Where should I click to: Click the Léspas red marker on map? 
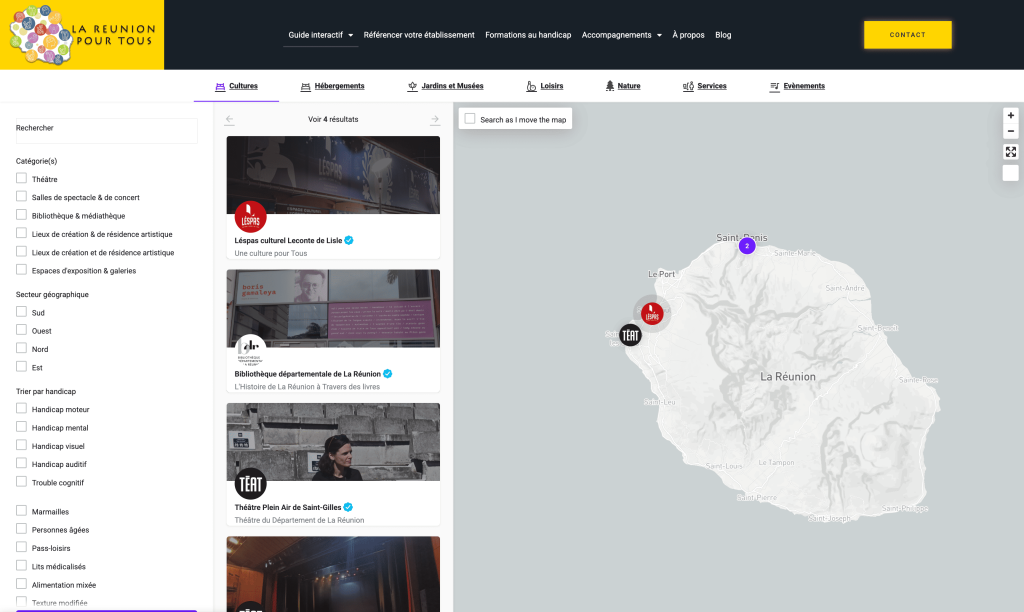click(x=652, y=314)
